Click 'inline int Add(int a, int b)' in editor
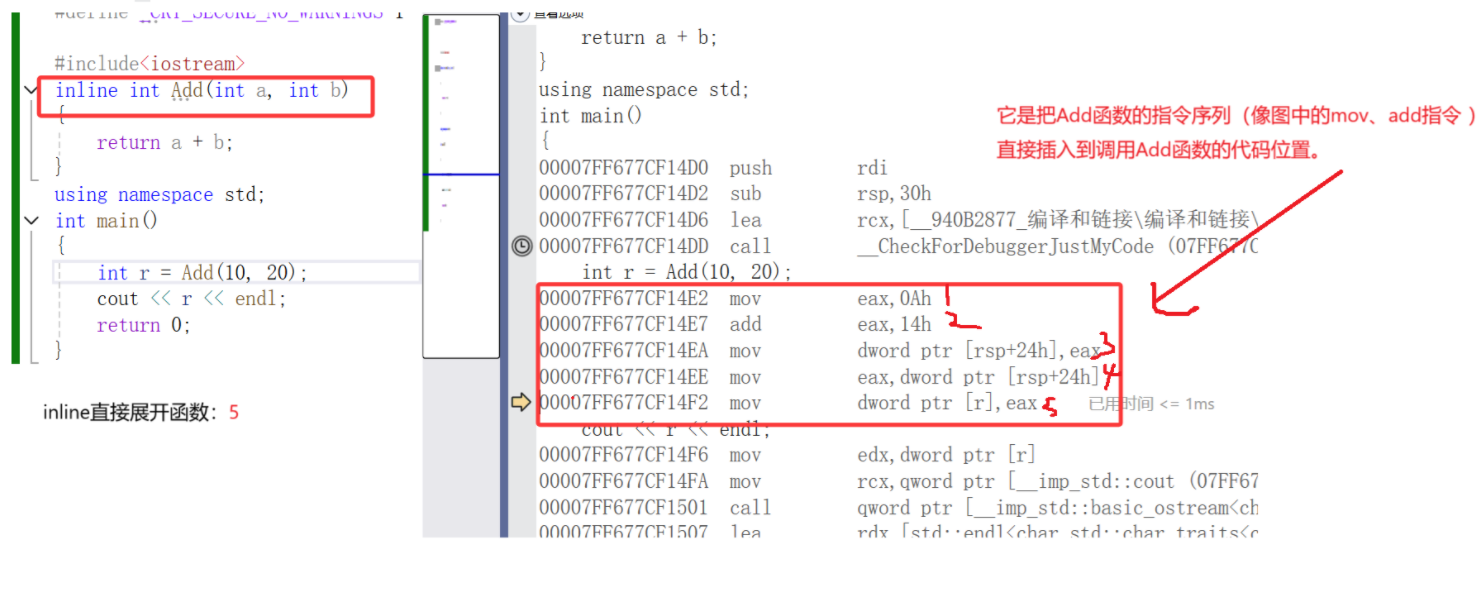The image size is (1478, 596). click(x=202, y=91)
